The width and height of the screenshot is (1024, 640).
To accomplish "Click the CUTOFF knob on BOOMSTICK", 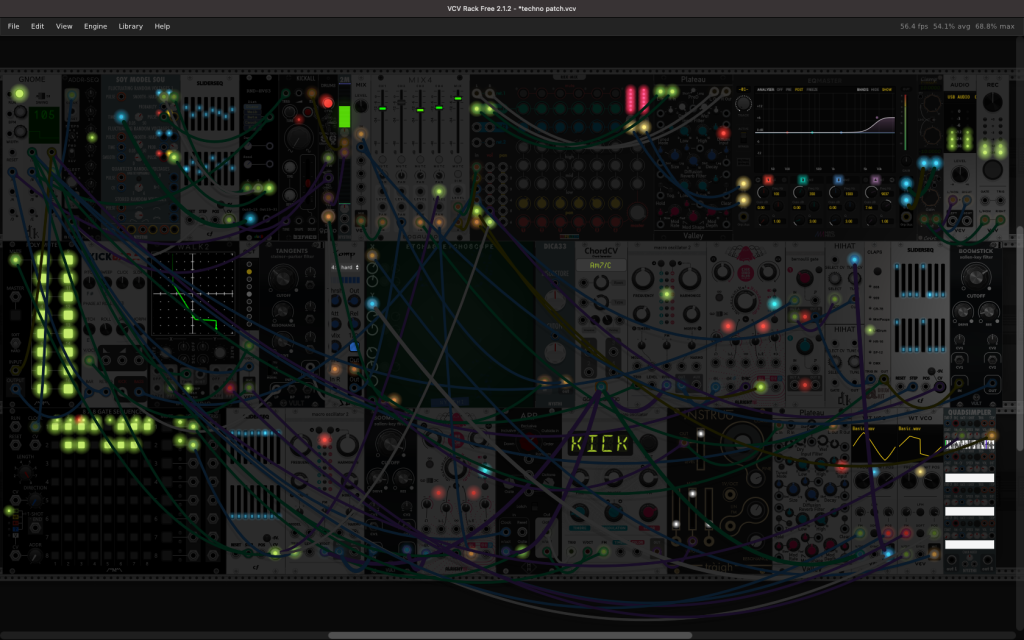I will [x=976, y=277].
